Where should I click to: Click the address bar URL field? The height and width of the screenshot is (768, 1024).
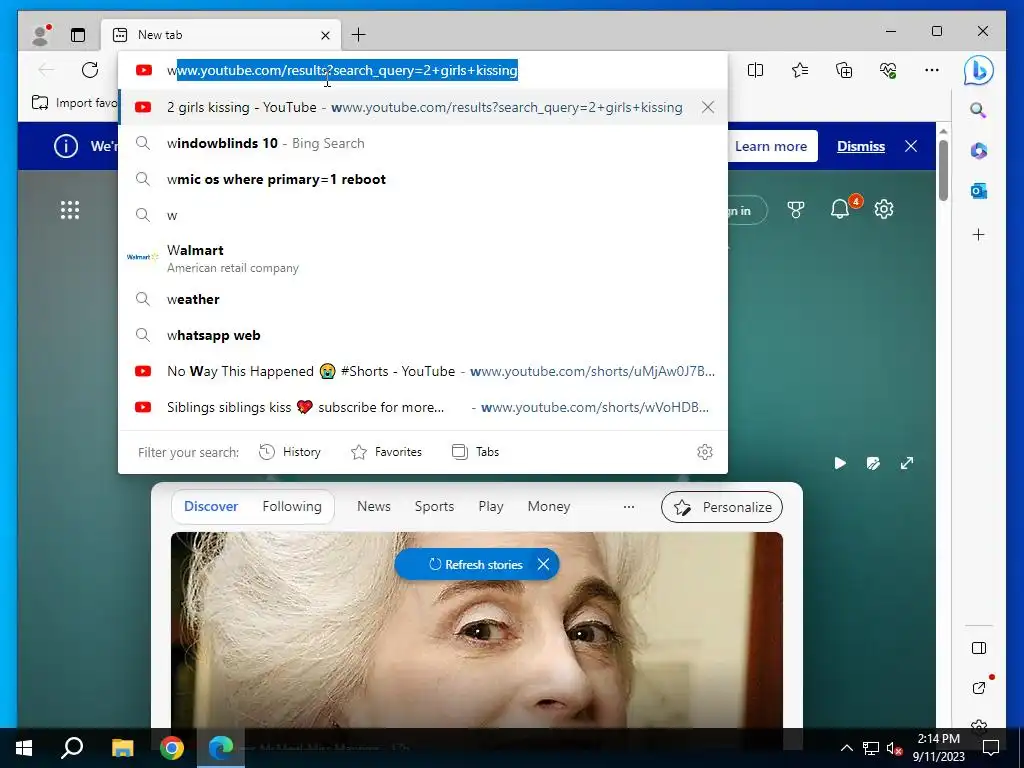(423, 70)
